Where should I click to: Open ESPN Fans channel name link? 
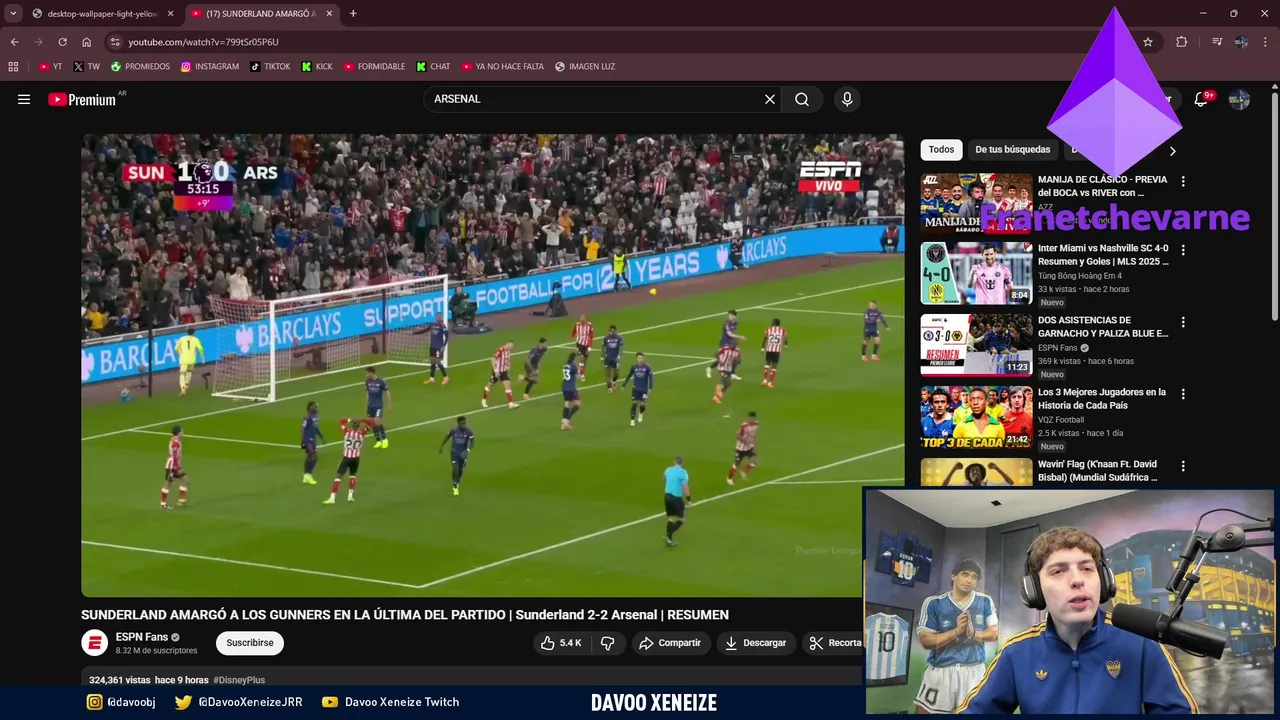tap(142, 637)
